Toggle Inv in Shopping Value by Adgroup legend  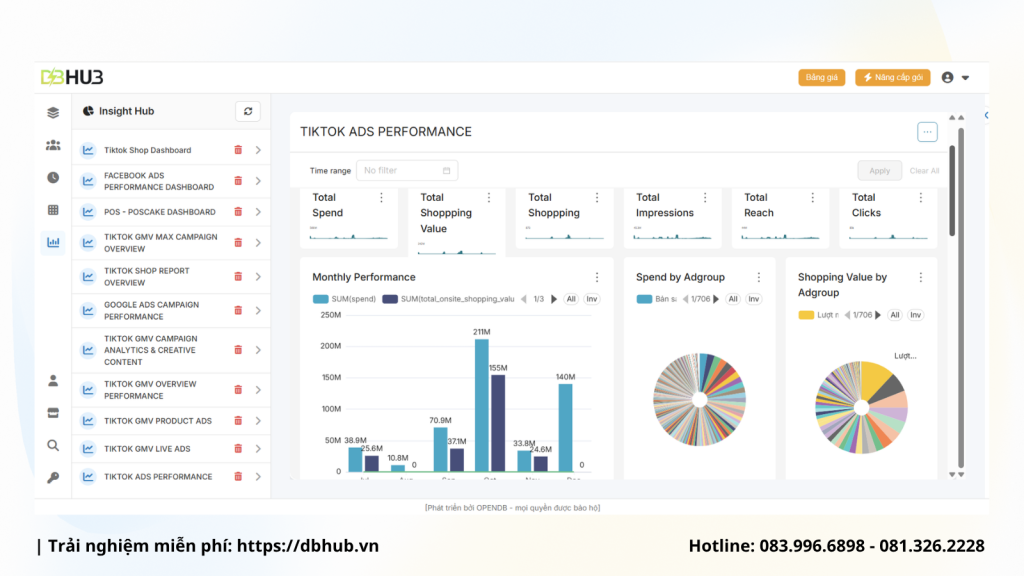click(914, 314)
